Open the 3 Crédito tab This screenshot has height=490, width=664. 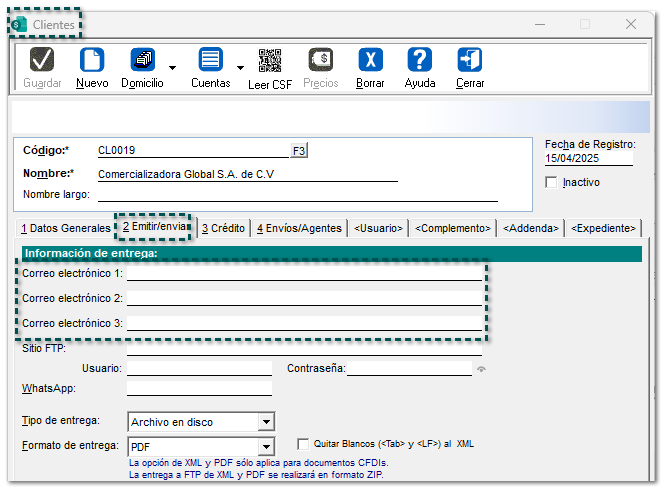click(x=222, y=228)
